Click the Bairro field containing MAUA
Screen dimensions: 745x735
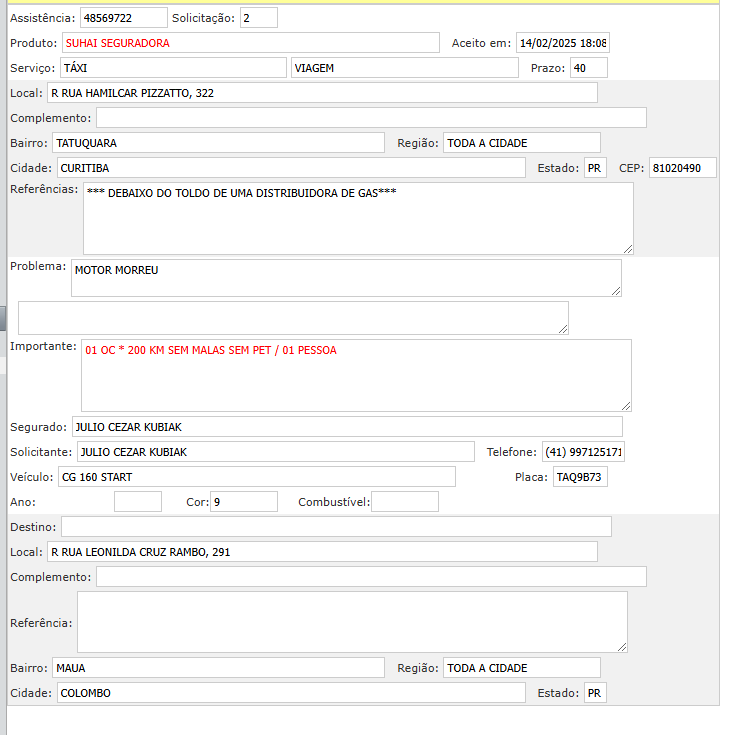(x=218, y=668)
